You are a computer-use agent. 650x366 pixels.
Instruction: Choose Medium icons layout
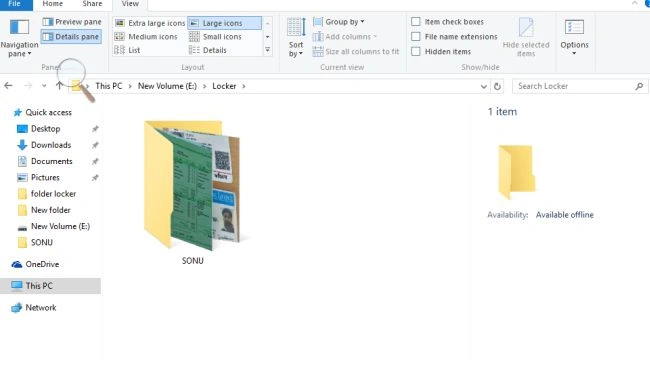(x=146, y=36)
